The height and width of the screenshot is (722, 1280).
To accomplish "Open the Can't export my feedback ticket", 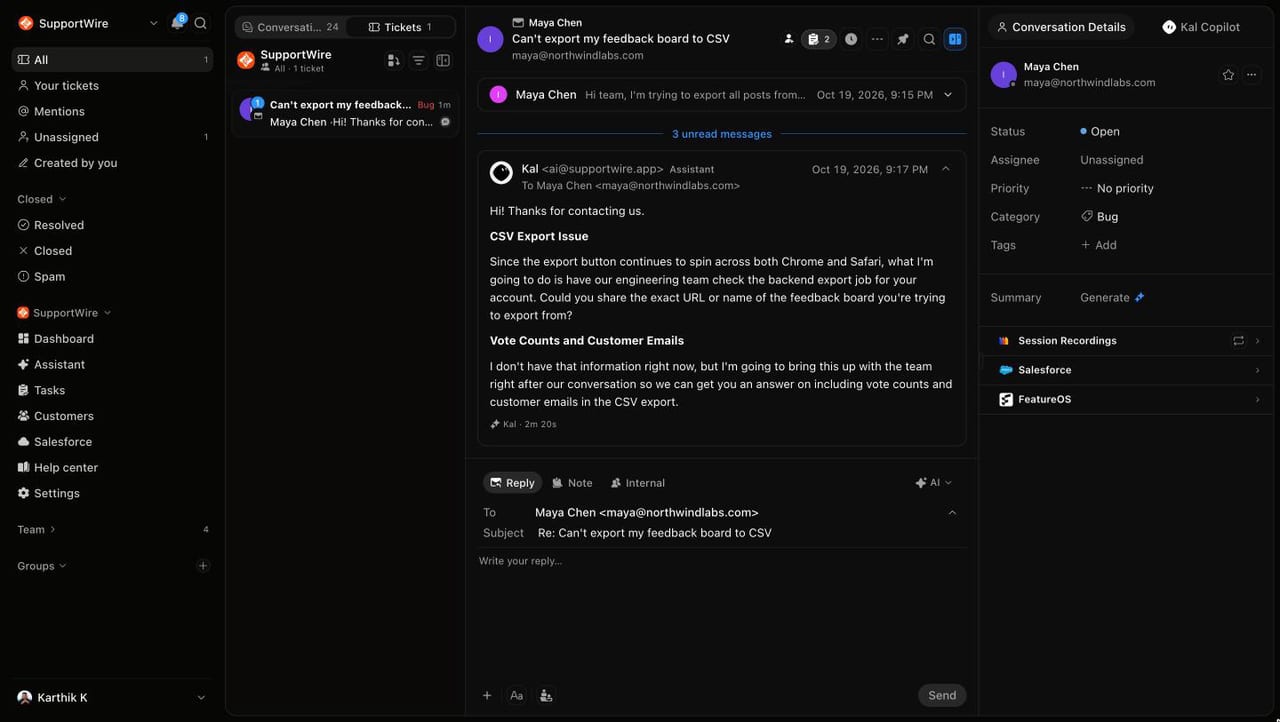I will (346, 113).
